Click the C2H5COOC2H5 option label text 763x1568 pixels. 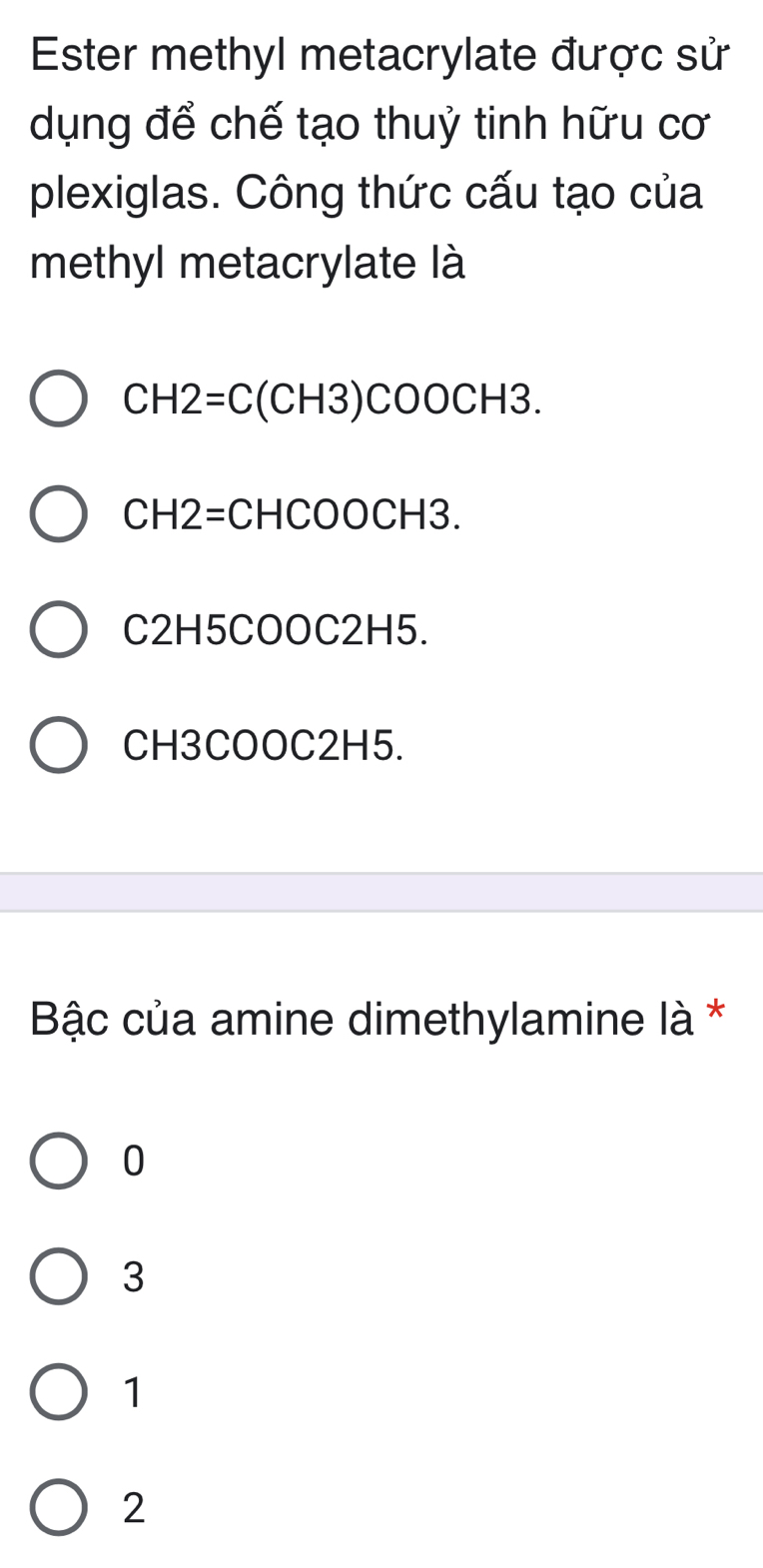(x=276, y=630)
